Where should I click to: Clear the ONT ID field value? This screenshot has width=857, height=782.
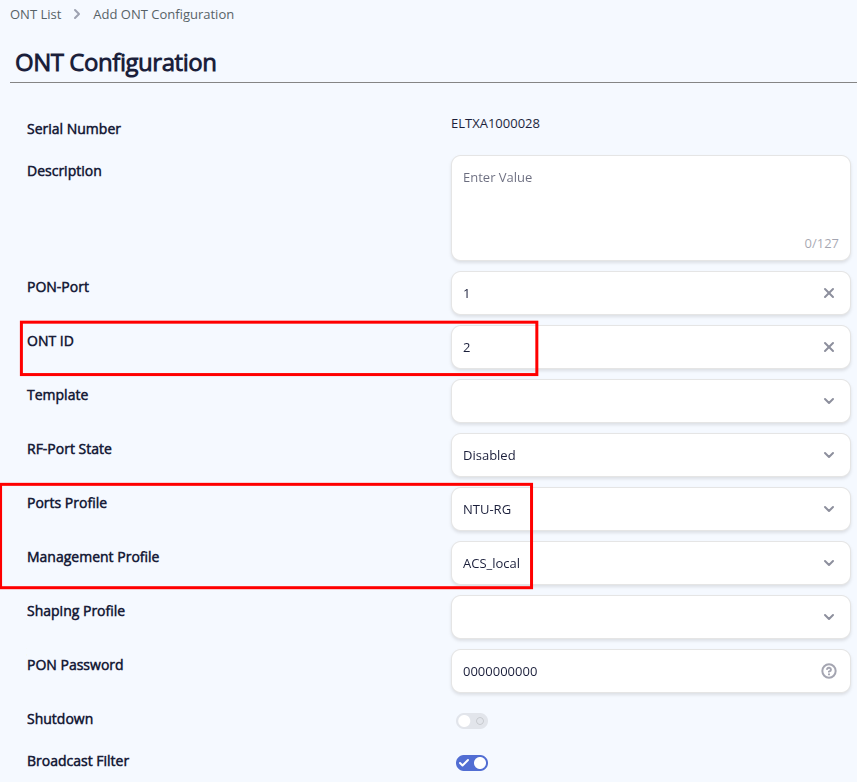coord(828,347)
